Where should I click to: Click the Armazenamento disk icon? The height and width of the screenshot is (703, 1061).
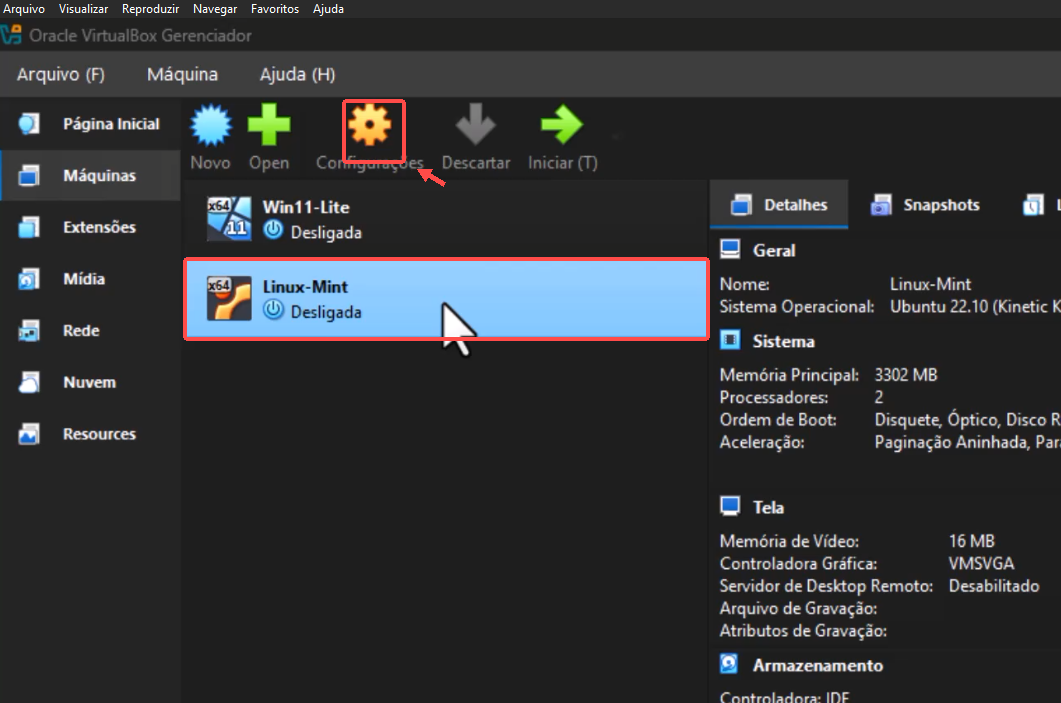click(729, 664)
